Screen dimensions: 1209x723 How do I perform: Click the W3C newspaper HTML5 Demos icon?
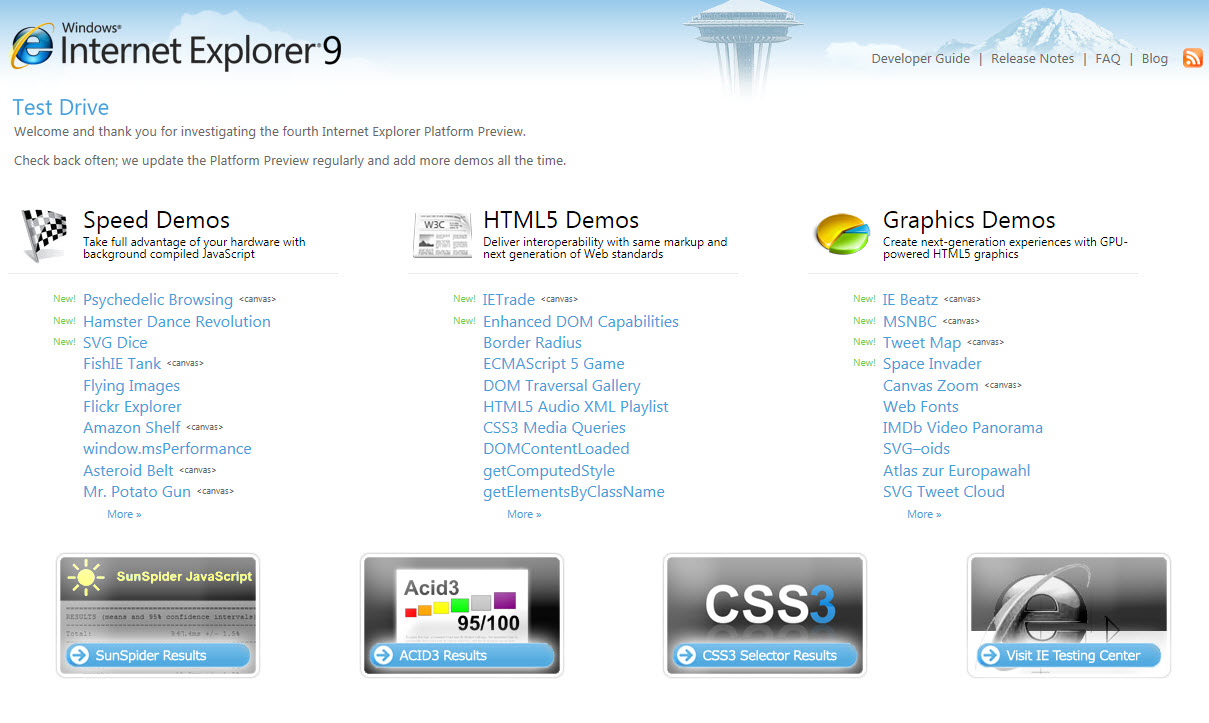coord(442,236)
